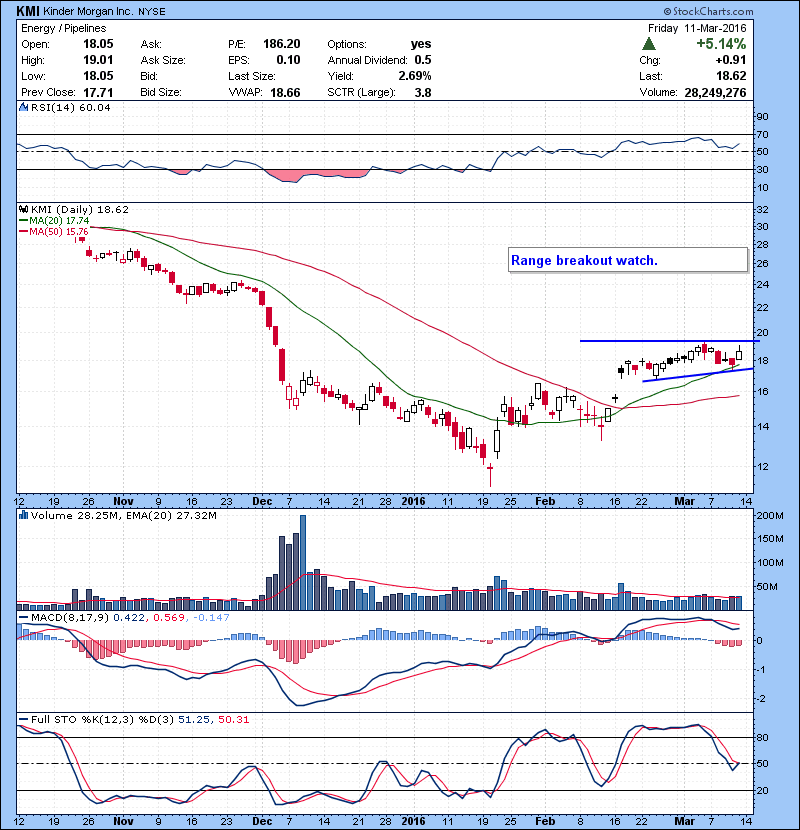The width and height of the screenshot is (800, 830).
Task: Click the 200M volume axis label
Action: coord(770,516)
